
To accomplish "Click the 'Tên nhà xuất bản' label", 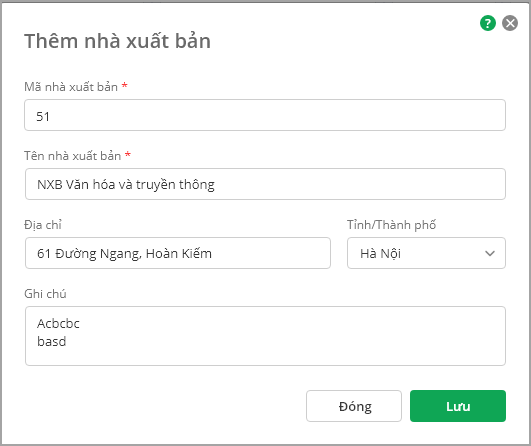I will coord(72,156).
